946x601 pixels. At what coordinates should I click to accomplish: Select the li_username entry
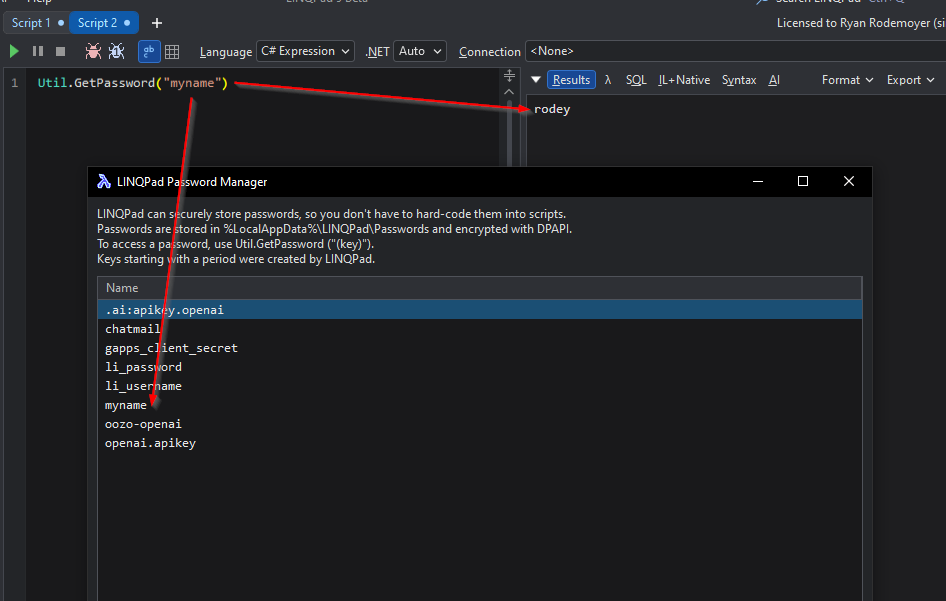pyautogui.click(x=480, y=386)
